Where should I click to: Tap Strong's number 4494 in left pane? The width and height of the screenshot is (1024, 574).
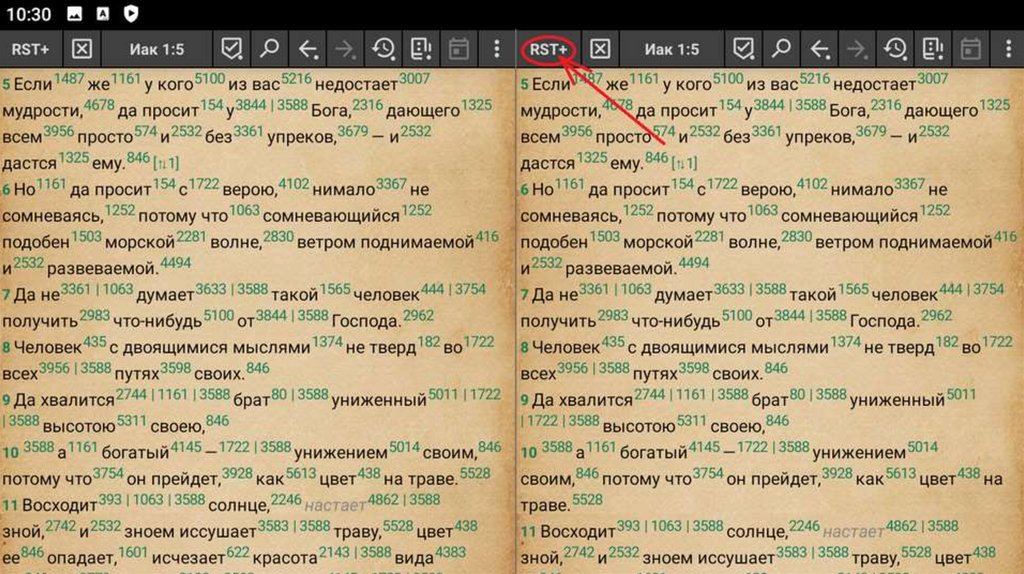coord(175,263)
